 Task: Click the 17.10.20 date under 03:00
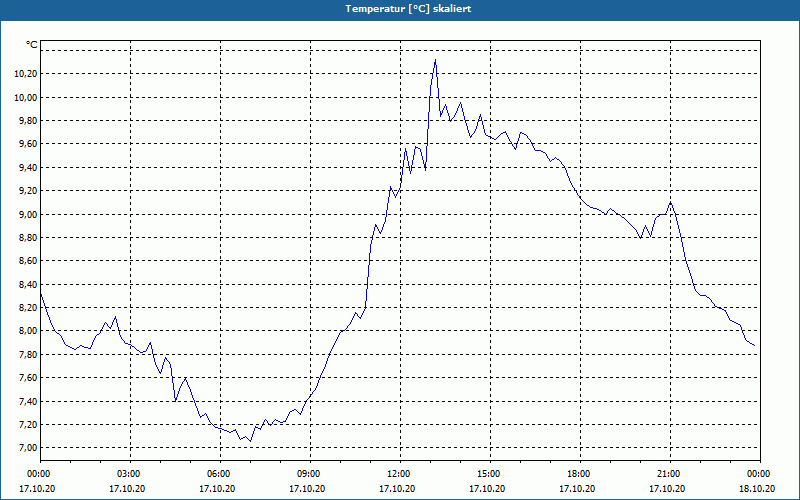127,488
